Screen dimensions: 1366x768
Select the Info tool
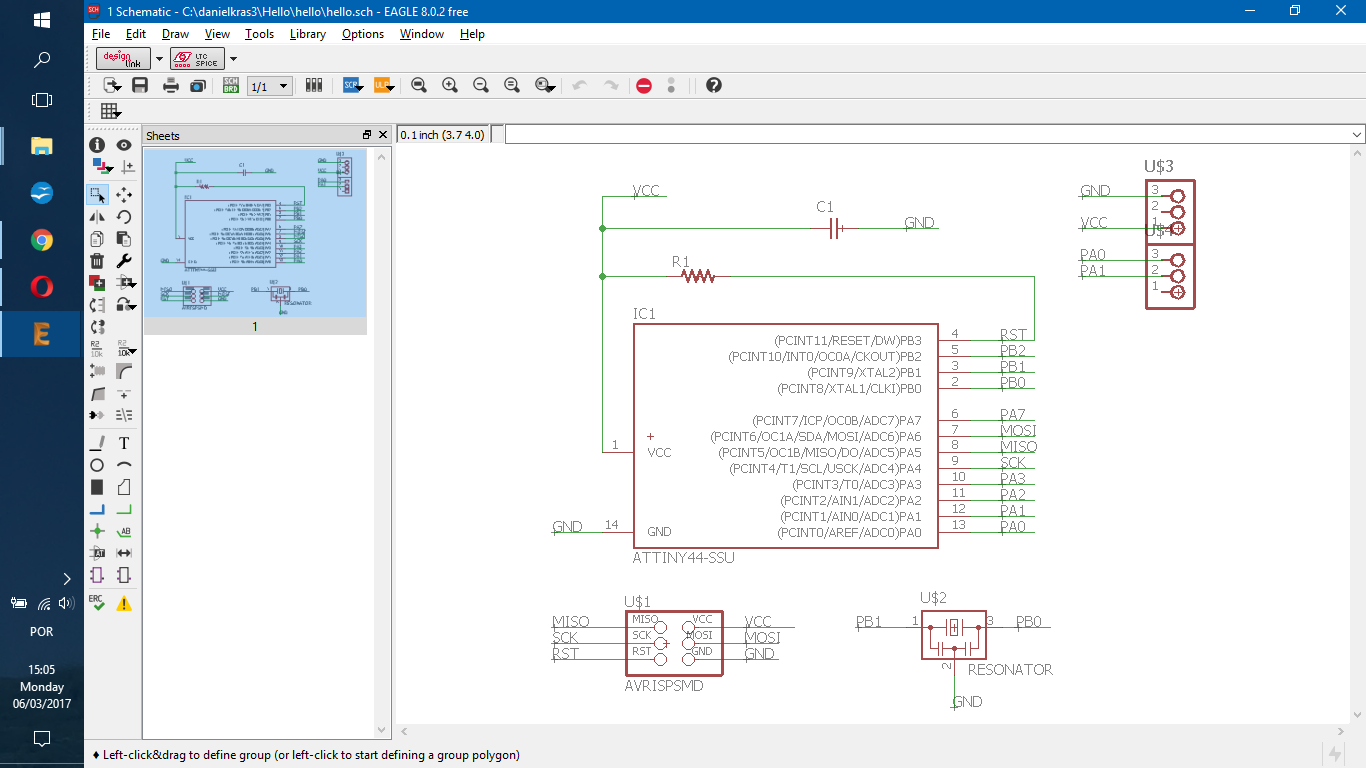(97, 145)
